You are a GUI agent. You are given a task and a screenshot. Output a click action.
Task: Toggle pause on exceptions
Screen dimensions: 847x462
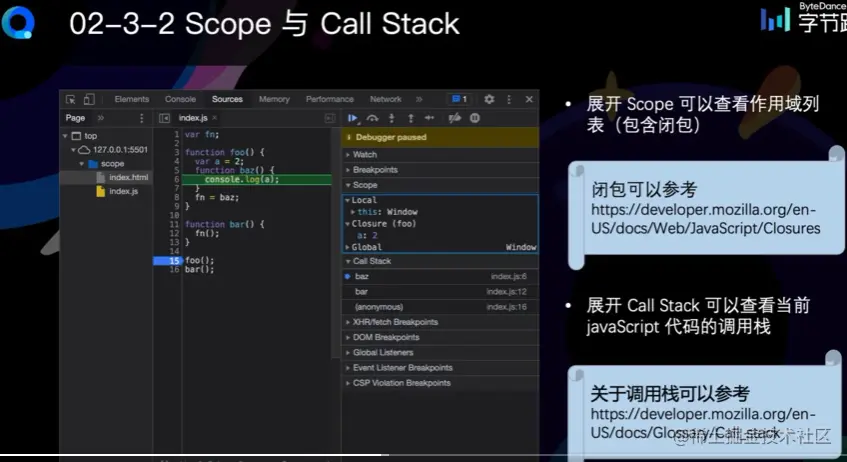[x=475, y=118]
